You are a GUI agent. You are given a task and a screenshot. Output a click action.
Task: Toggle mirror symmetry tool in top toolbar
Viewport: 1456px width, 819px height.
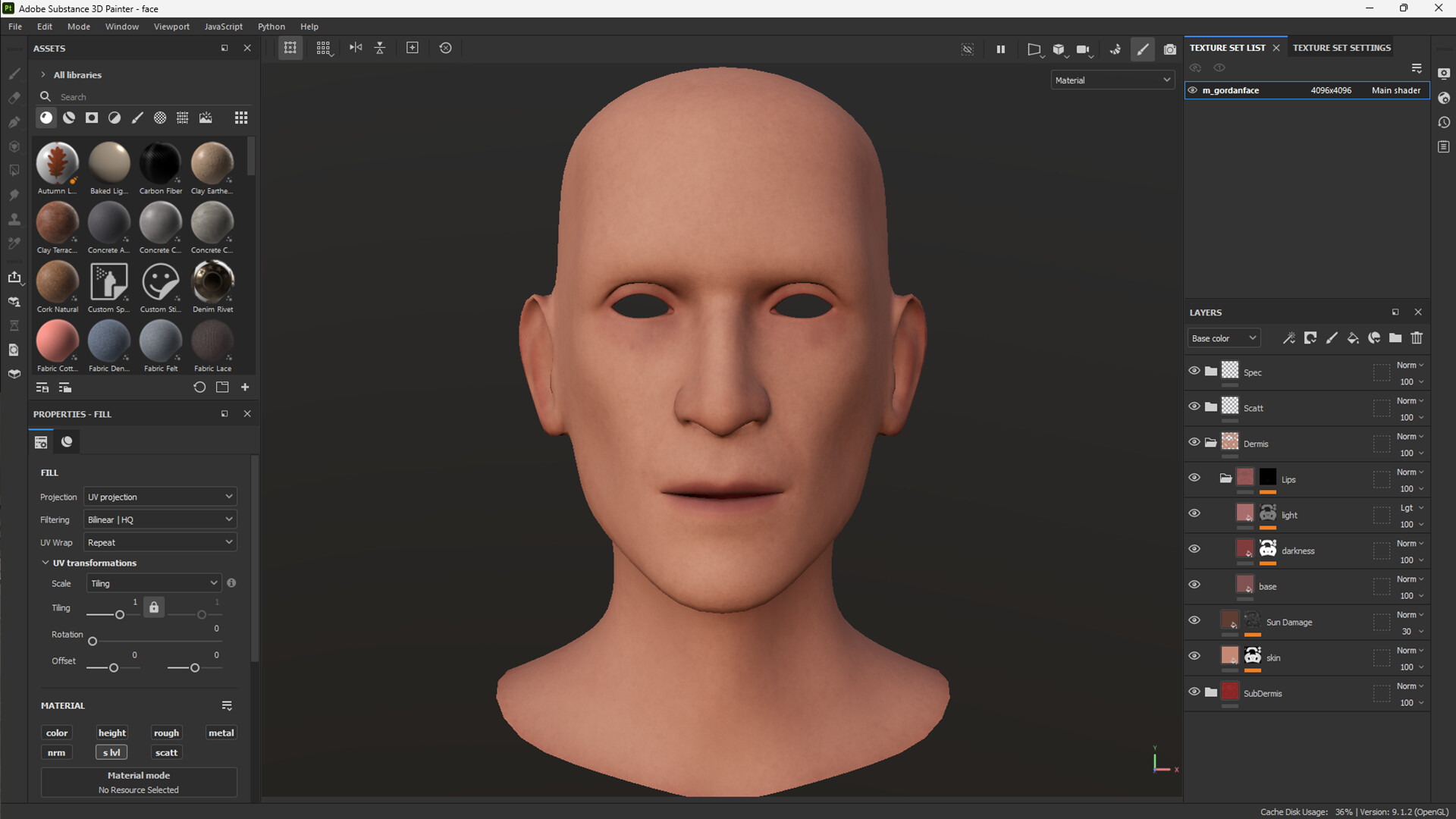[356, 48]
